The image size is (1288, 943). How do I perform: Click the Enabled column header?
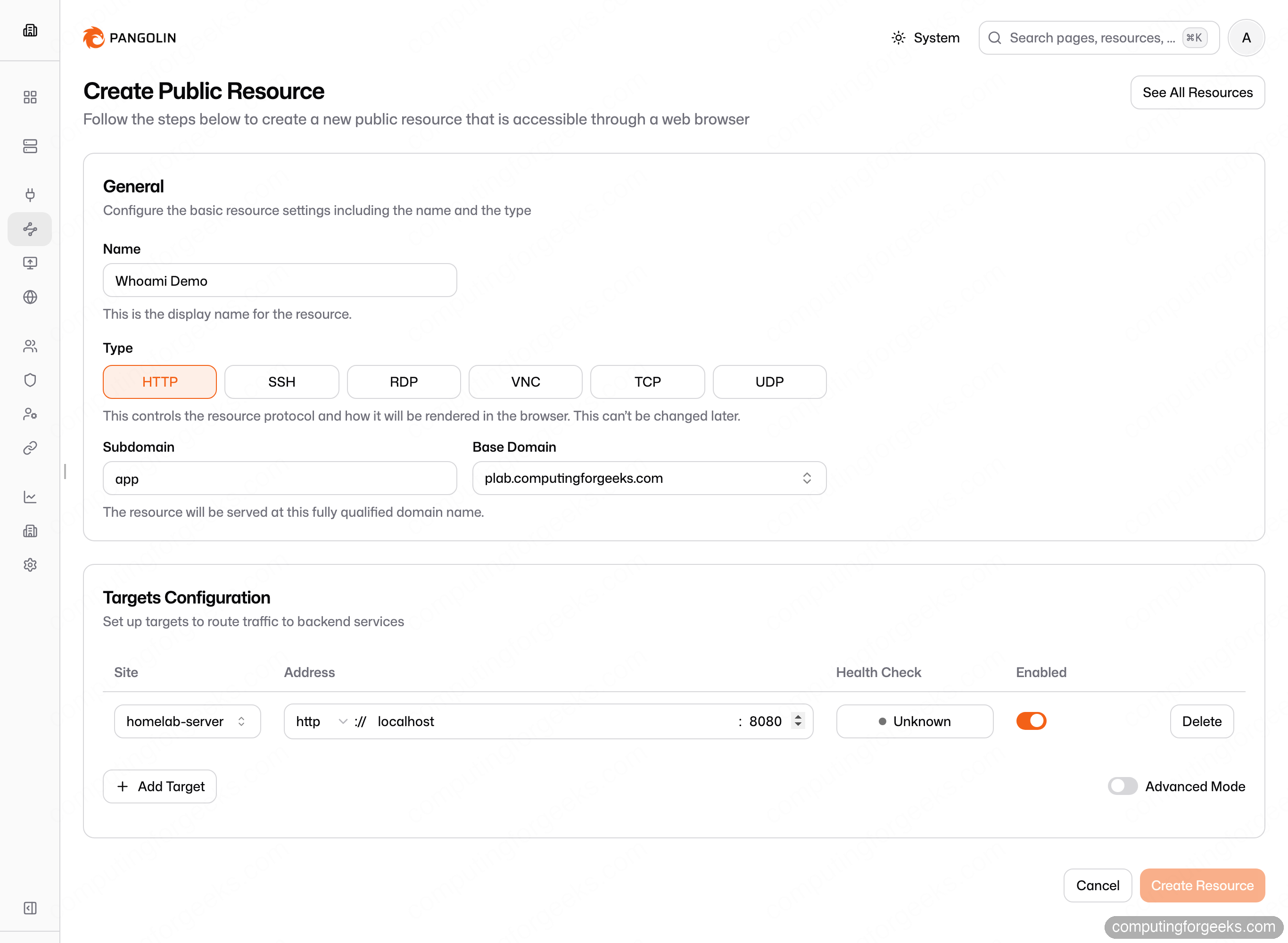(x=1041, y=672)
